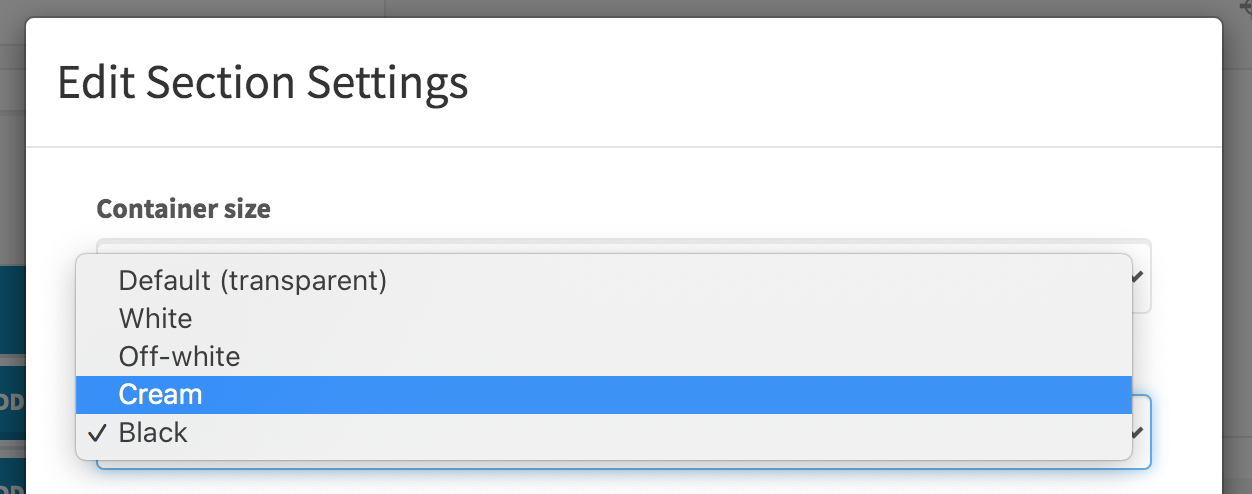Click the partially hidden button at left edge
The height and width of the screenshot is (494, 1252).
pos(12,402)
